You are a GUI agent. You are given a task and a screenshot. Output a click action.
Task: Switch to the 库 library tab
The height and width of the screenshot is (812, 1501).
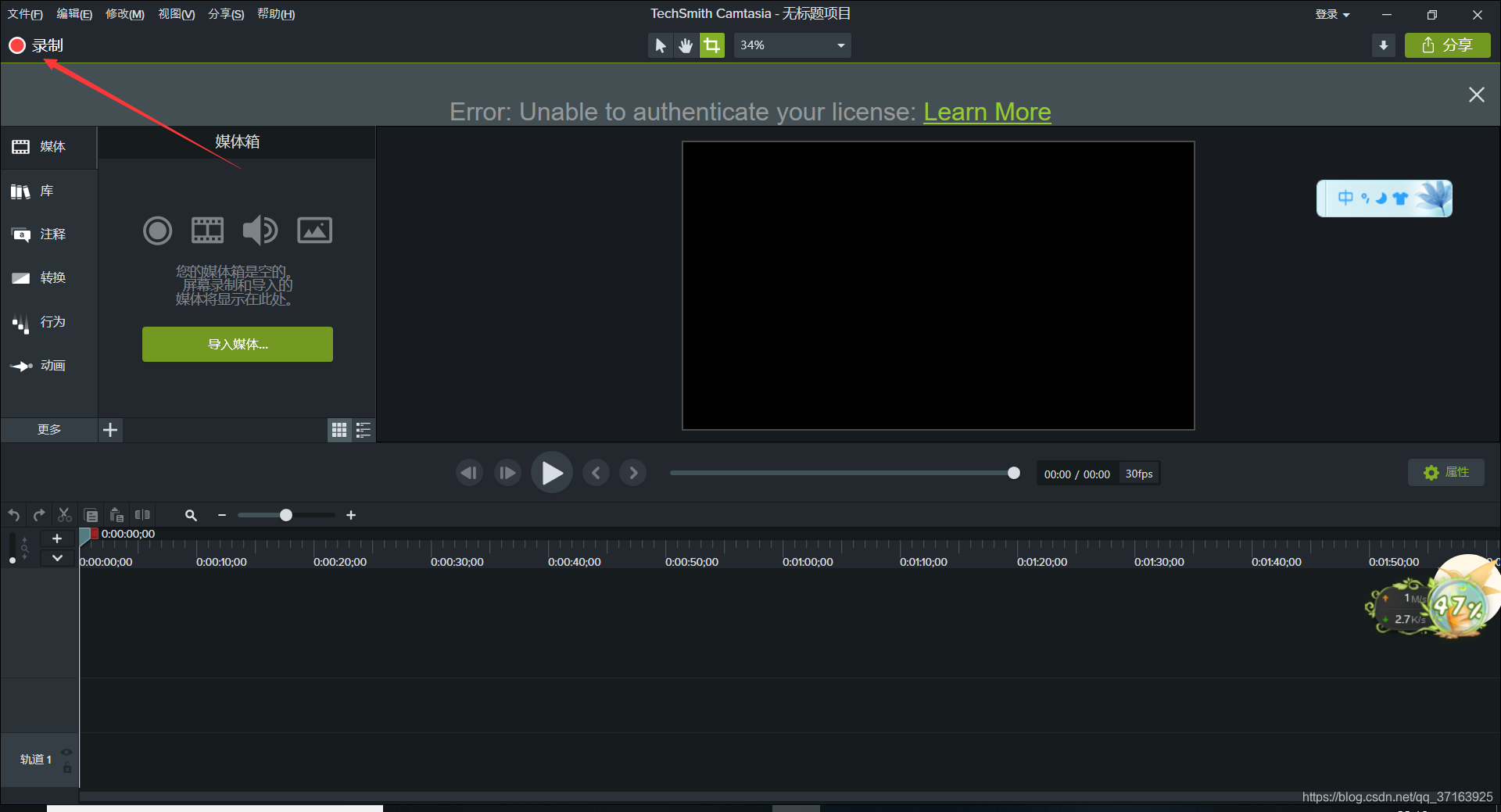point(48,191)
